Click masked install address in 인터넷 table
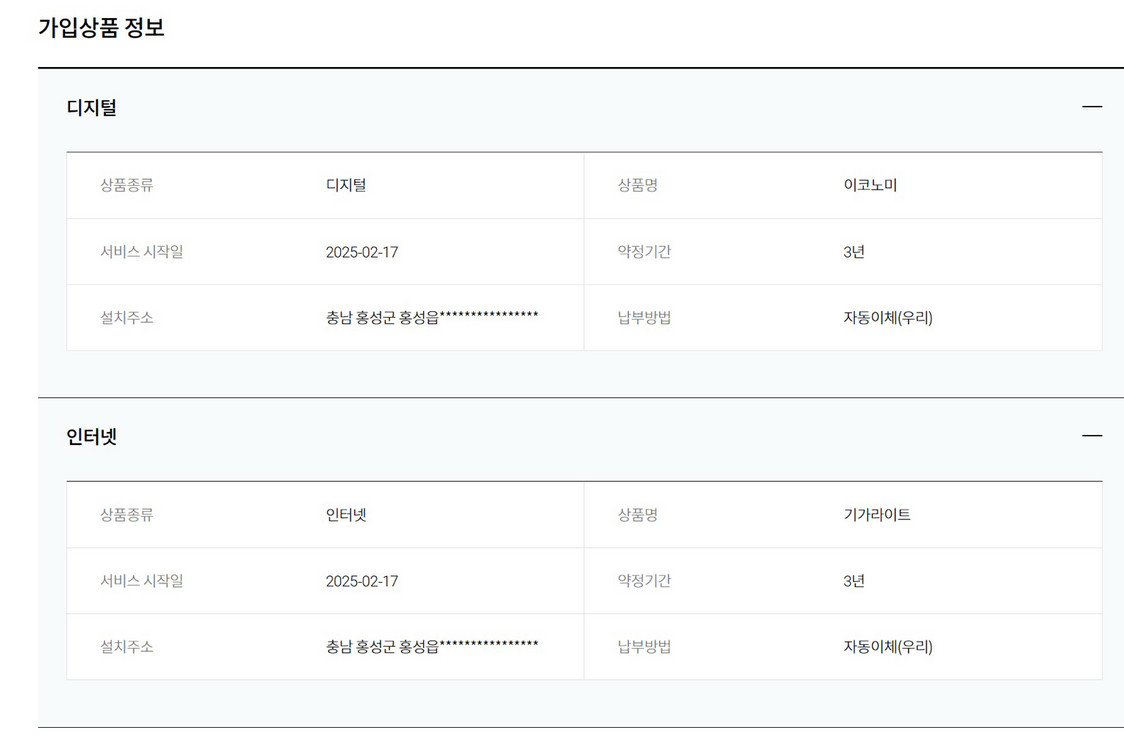This screenshot has width=1124, height=750. [432, 646]
